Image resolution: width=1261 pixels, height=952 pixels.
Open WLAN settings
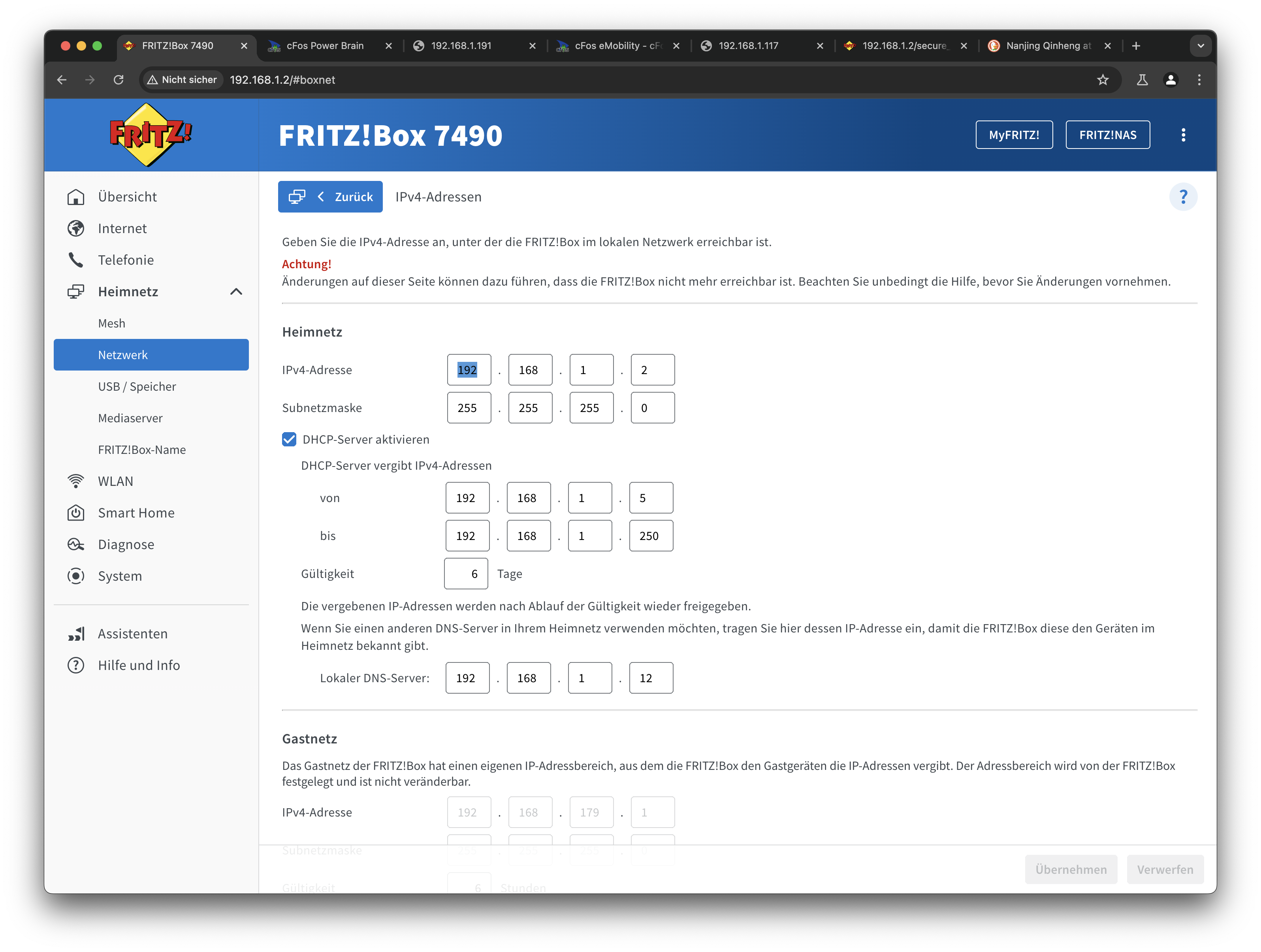(x=115, y=481)
